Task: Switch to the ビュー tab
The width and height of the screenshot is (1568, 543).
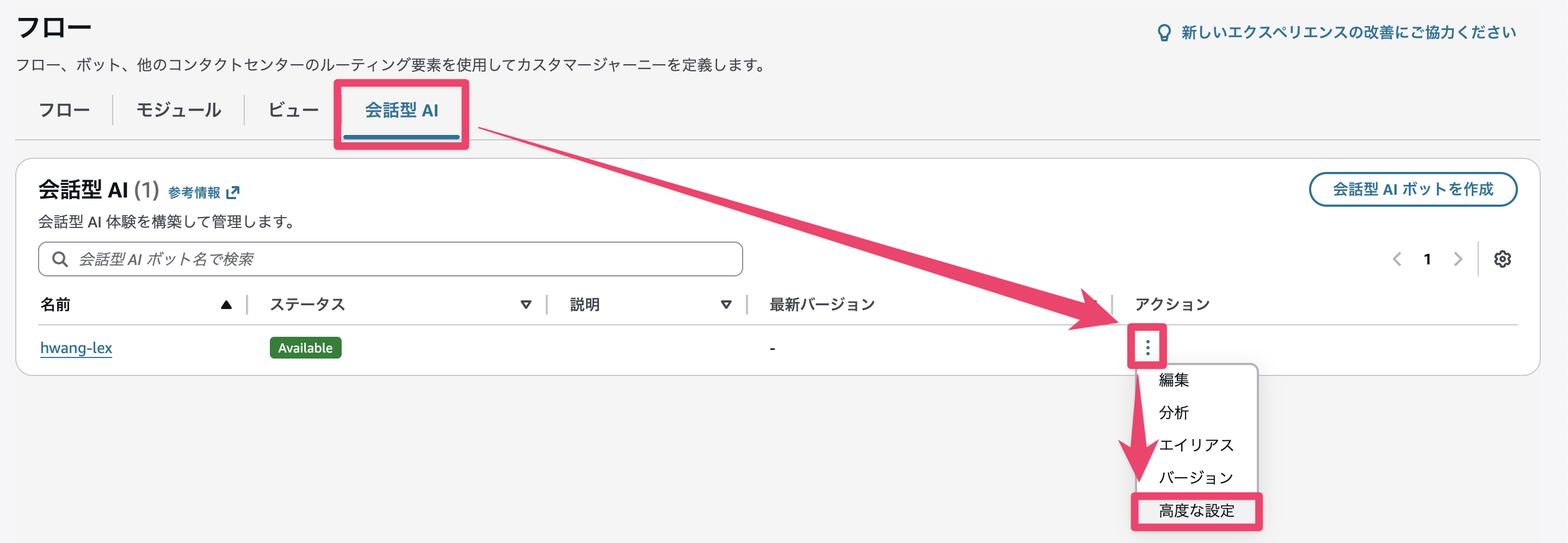Action: coord(293,109)
